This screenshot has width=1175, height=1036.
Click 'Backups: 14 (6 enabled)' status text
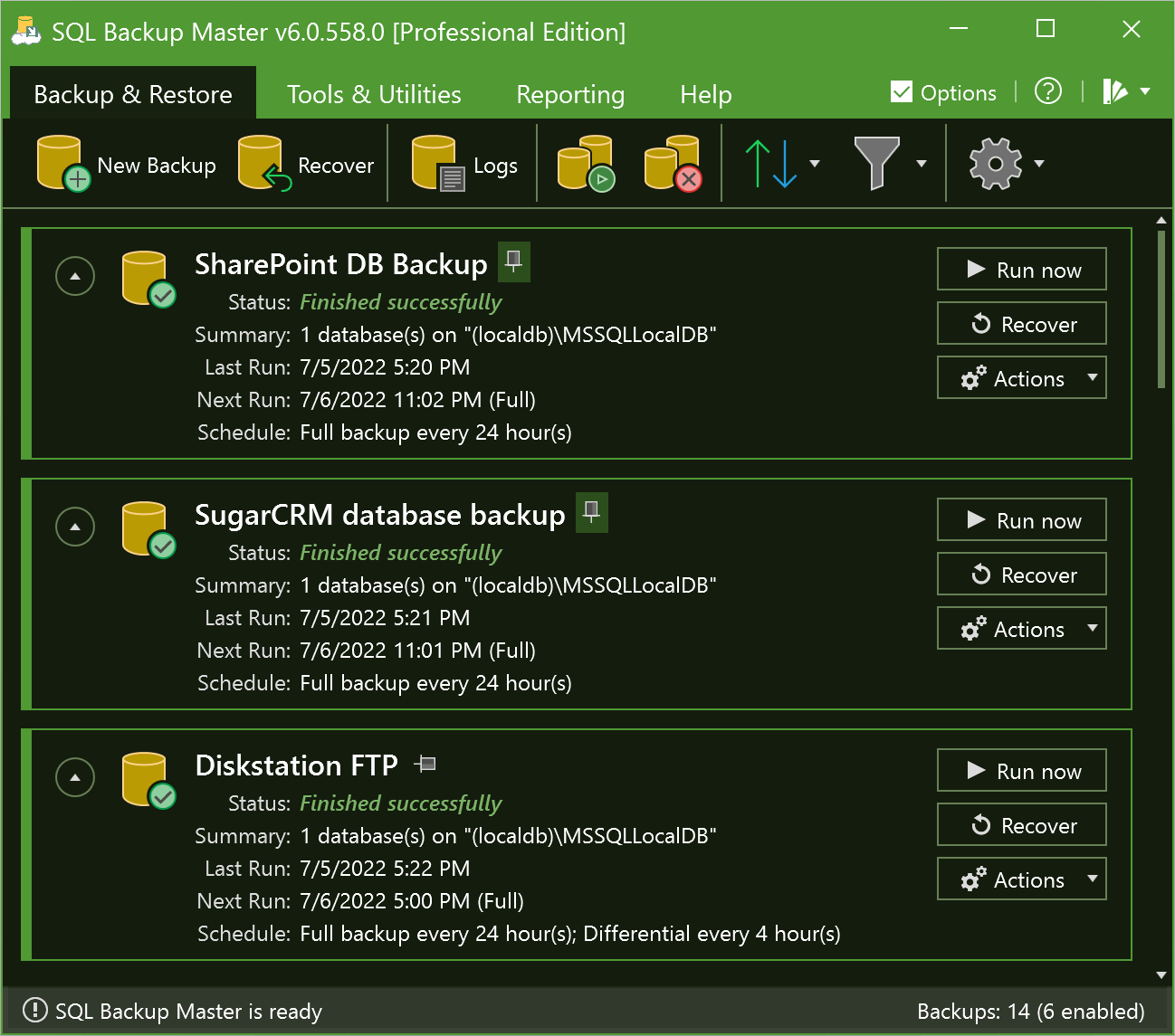pyautogui.click(x=1031, y=1011)
